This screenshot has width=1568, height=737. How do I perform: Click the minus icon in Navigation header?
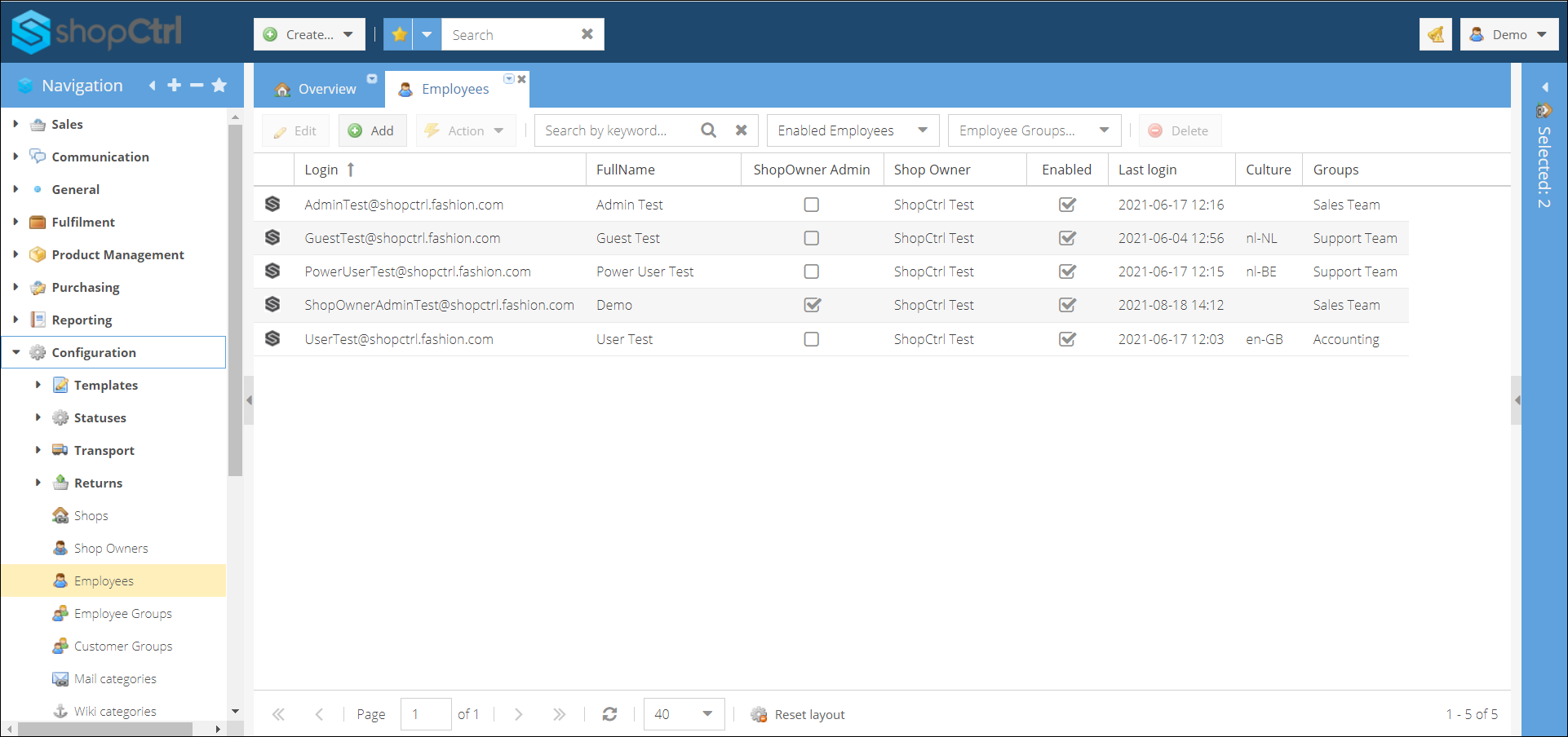click(x=197, y=85)
